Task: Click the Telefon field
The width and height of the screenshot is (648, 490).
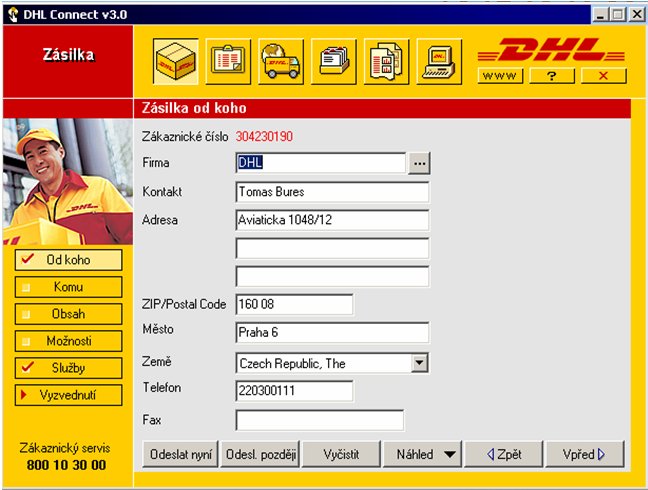Action: (294, 391)
